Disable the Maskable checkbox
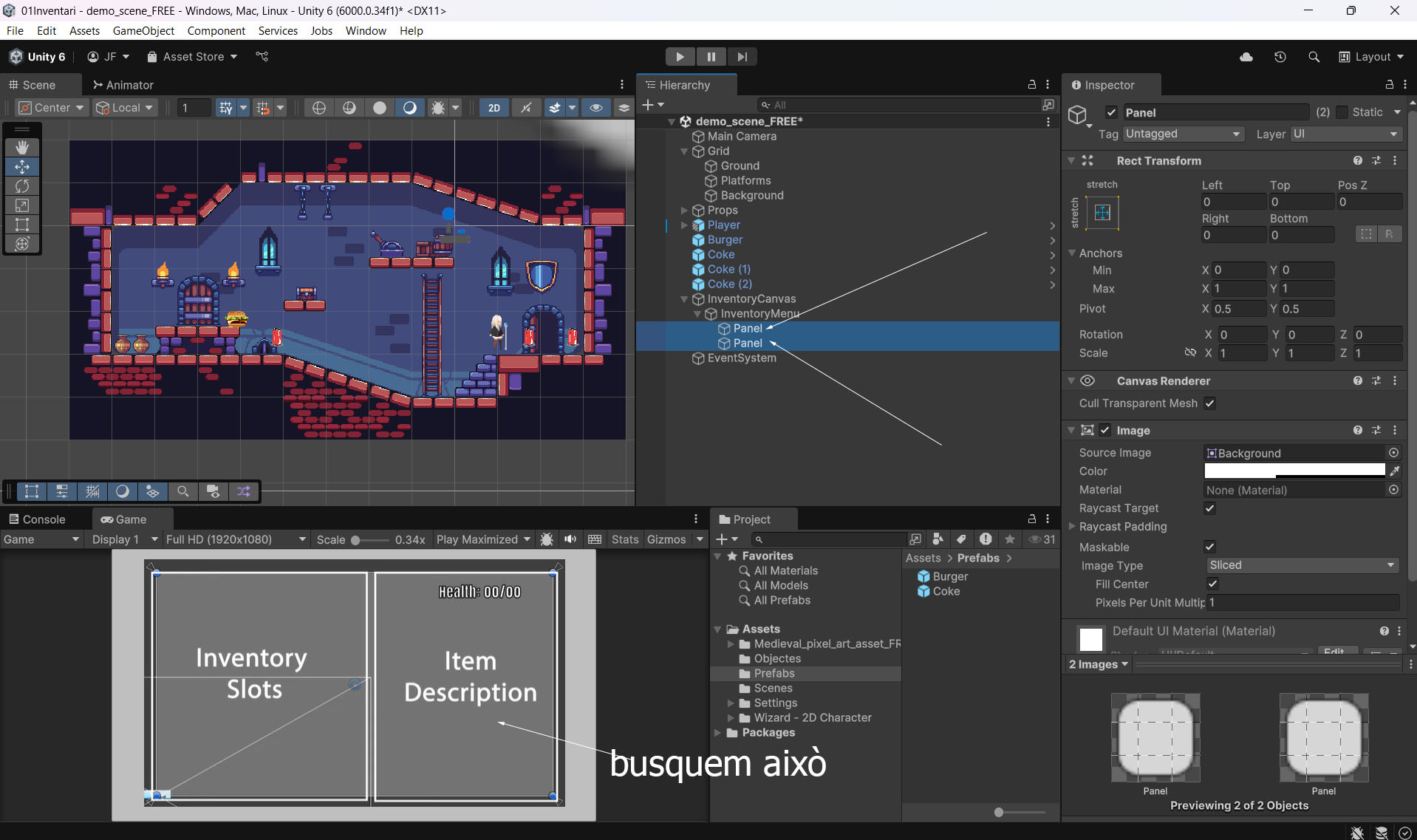The width and height of the screenshot is (1417, 840). [1209, 547]
